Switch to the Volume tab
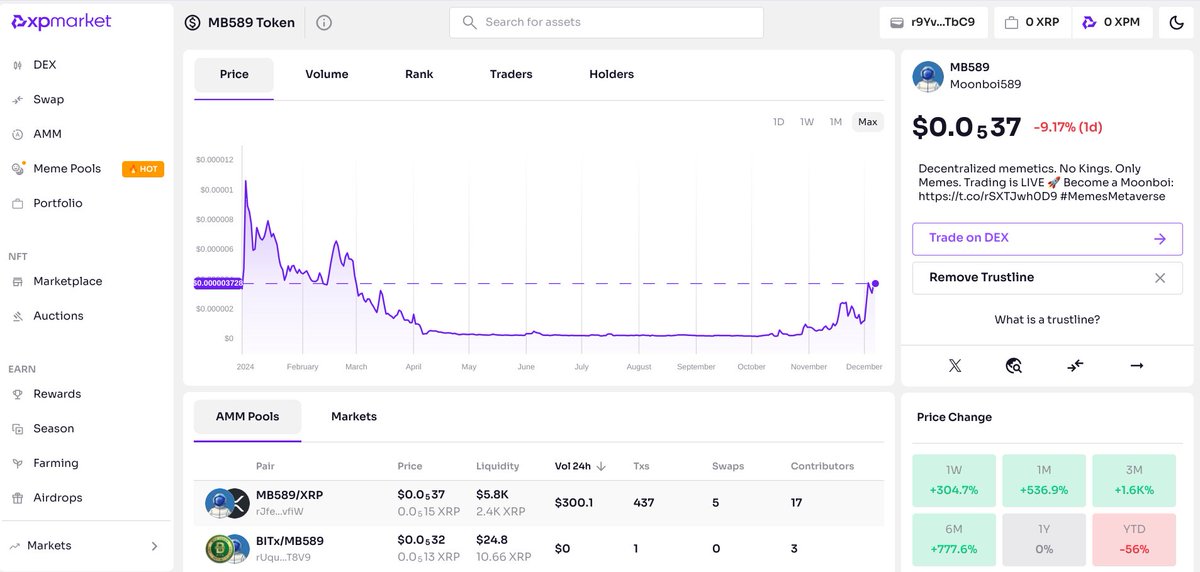Viewport: 1200px width, 572px height. [x=327, y=74]
